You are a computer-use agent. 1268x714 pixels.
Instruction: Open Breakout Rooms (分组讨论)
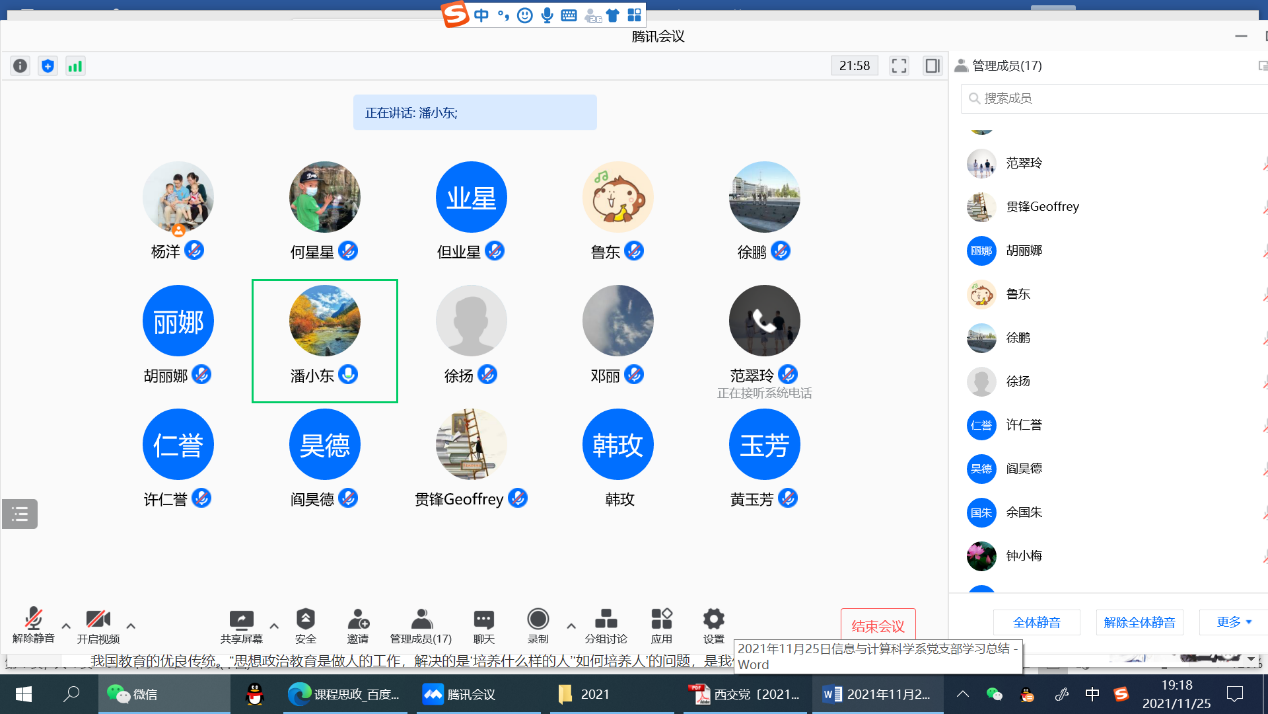606,626
